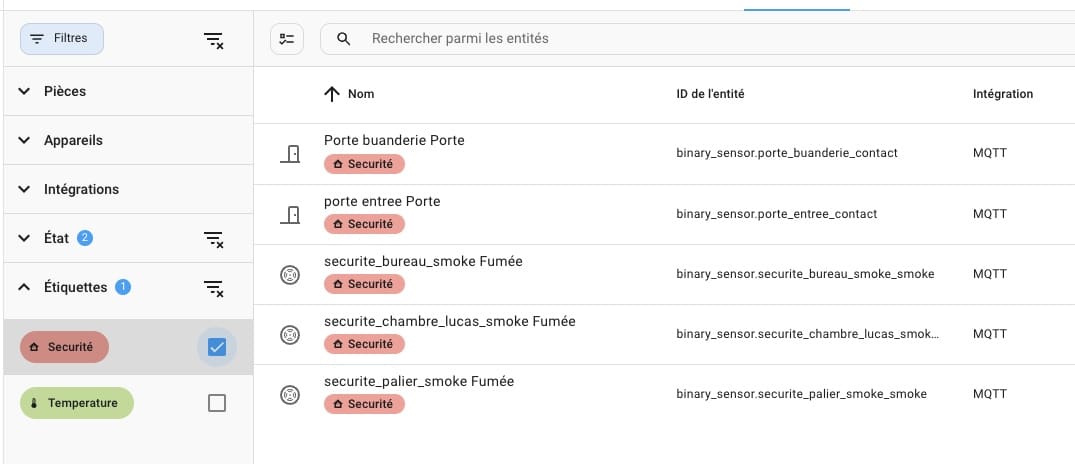Click the door icon for porte entree
The height and width of the screenshot is (464, 1075).
click(x=290, y=215)
